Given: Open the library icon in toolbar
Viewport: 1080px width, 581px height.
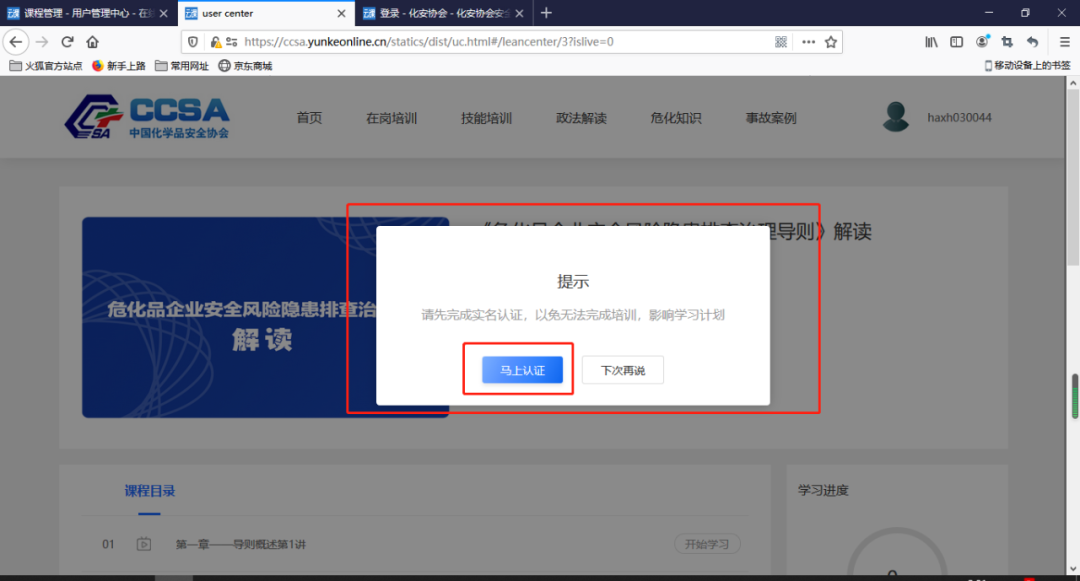Looking at the screenshot, I should point(931,42).
